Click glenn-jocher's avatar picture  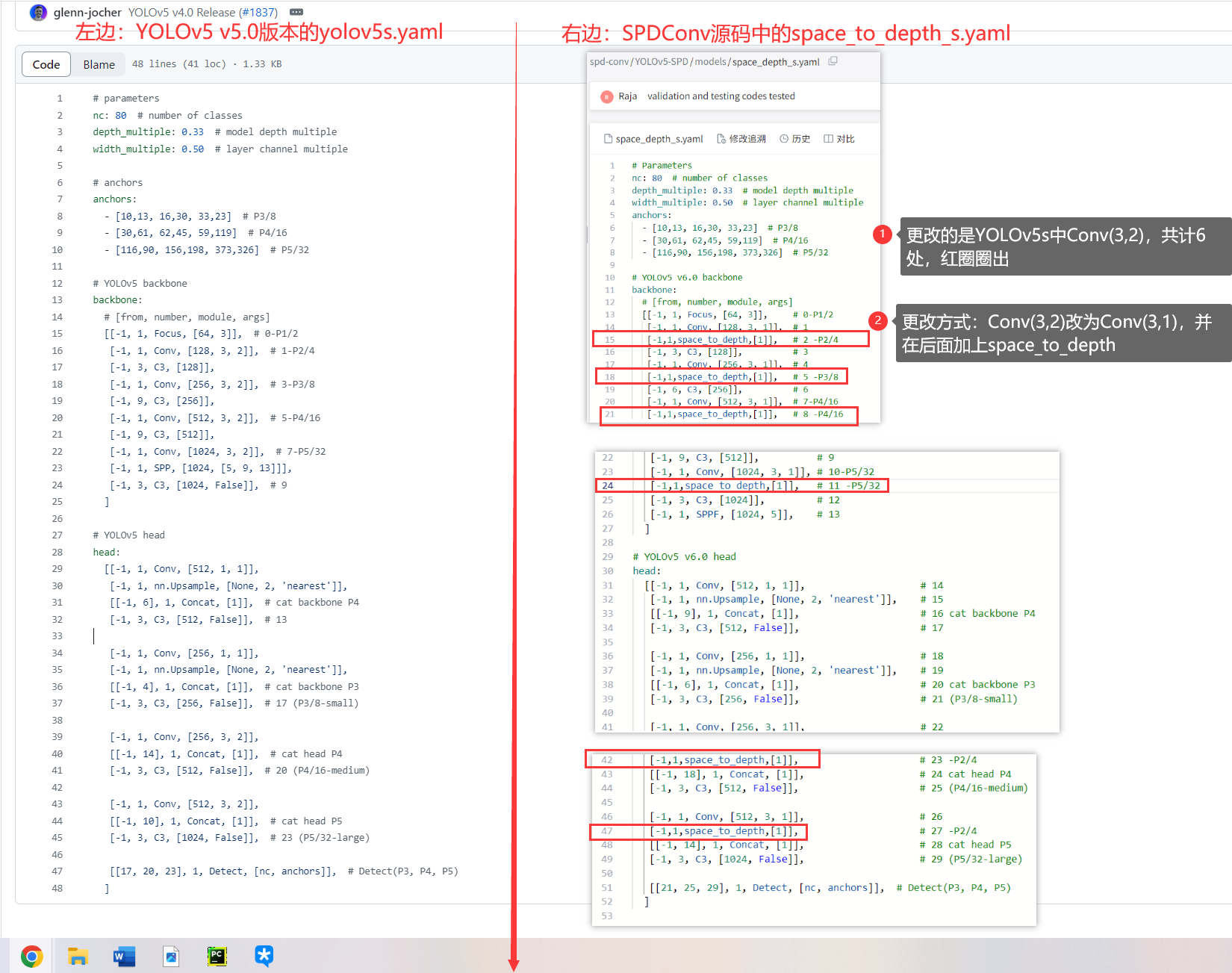click(x=38, y=12)
